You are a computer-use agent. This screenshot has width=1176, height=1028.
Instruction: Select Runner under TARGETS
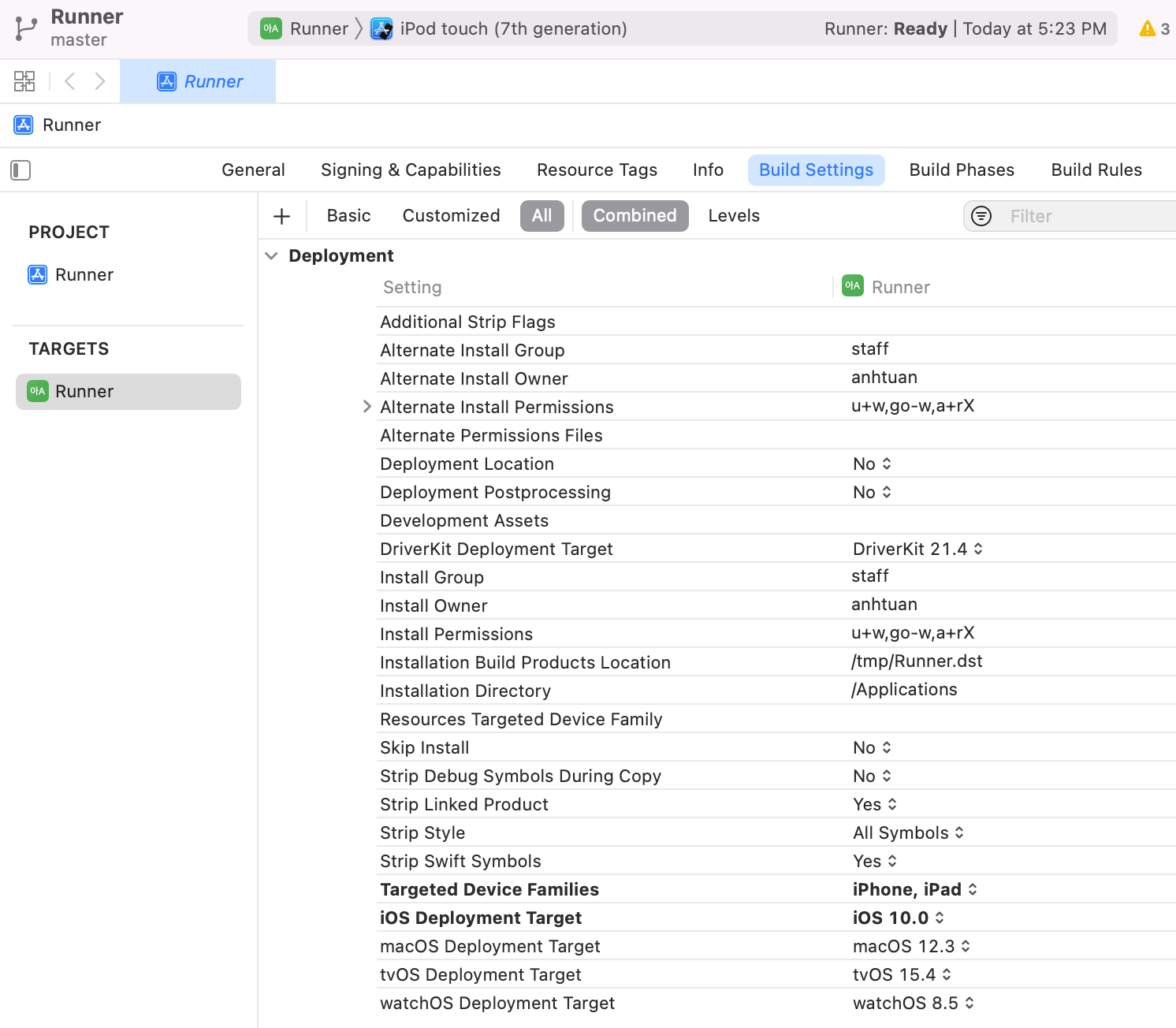128,392
